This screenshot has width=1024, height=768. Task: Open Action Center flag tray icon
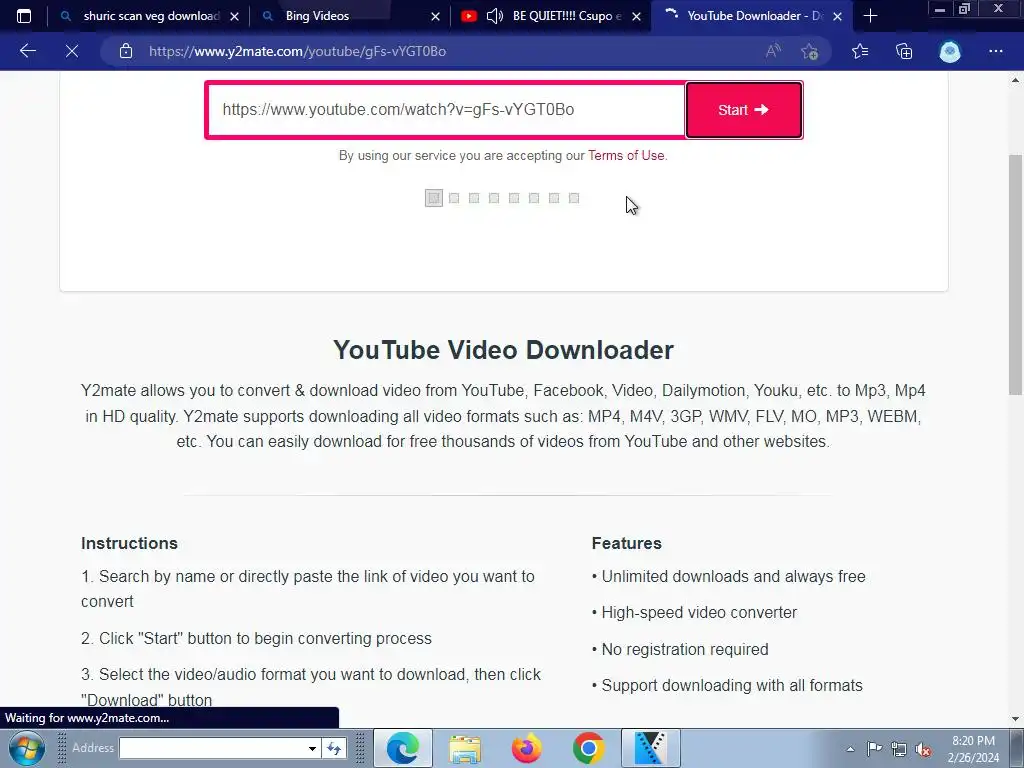(874, 749)
